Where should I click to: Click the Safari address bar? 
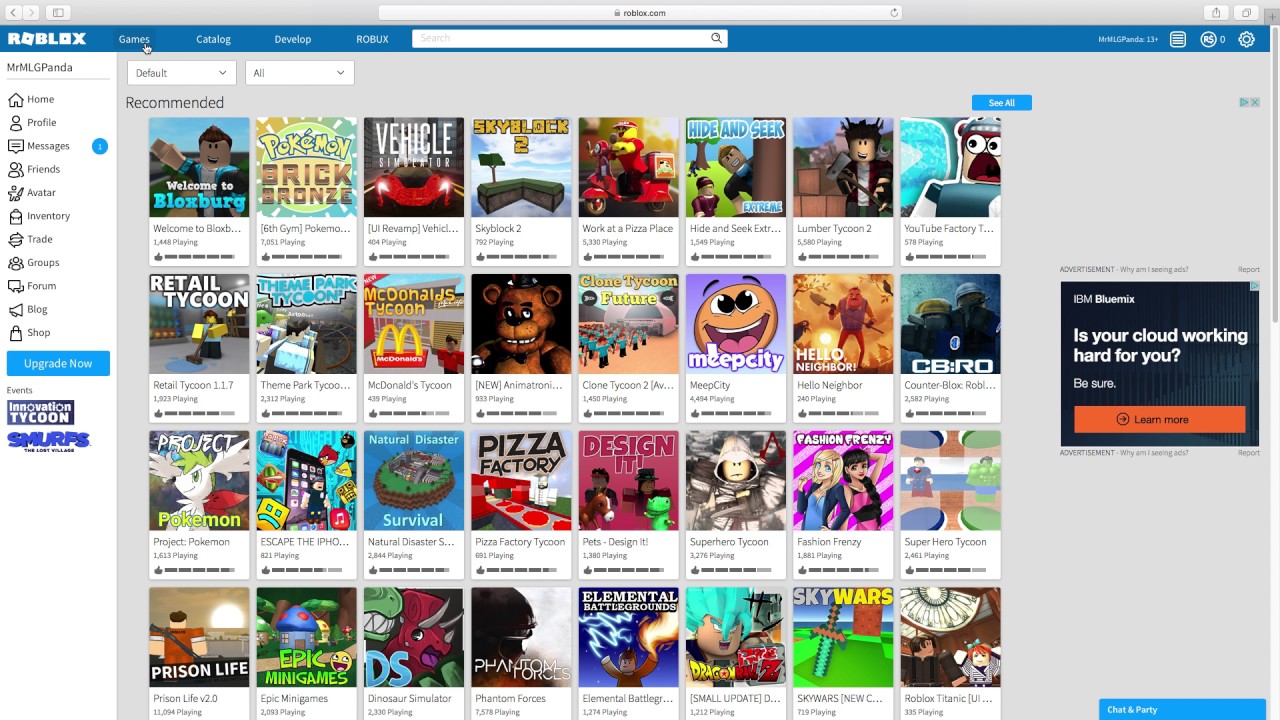tap(640, 13)
